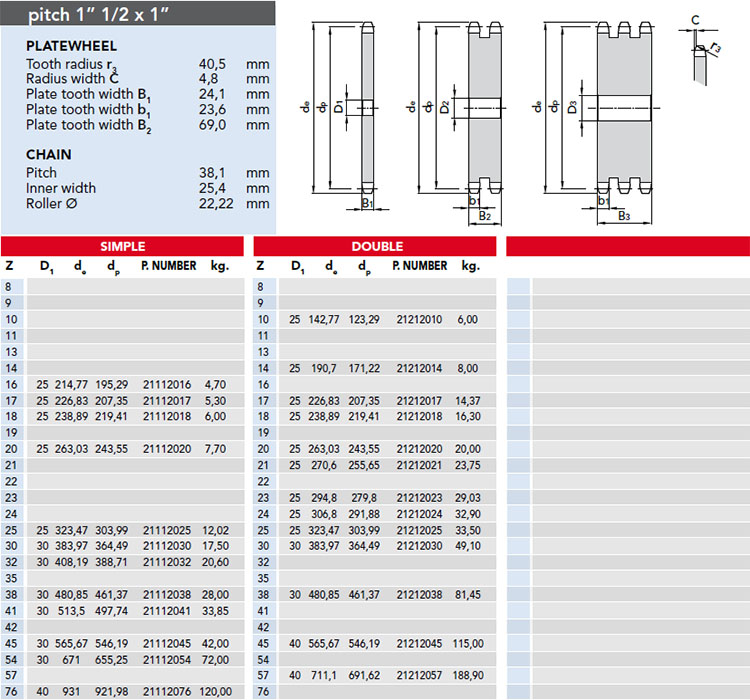Select part number 21112016

(167, 384)
